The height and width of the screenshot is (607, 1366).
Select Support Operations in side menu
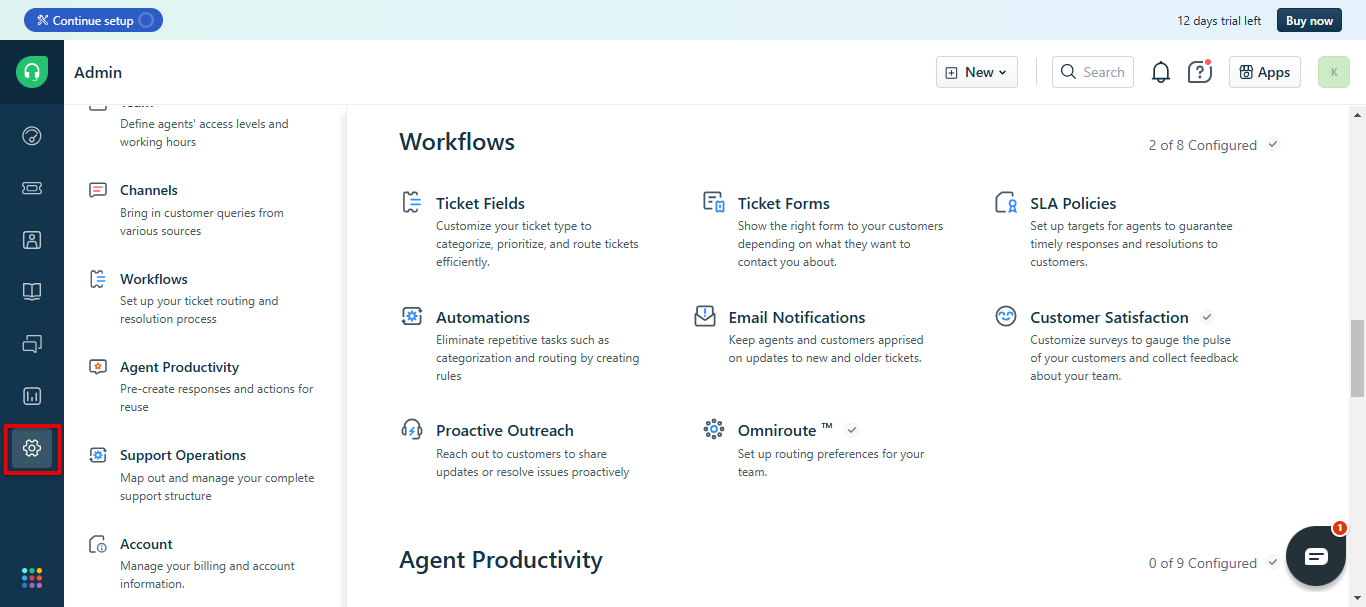183,455
